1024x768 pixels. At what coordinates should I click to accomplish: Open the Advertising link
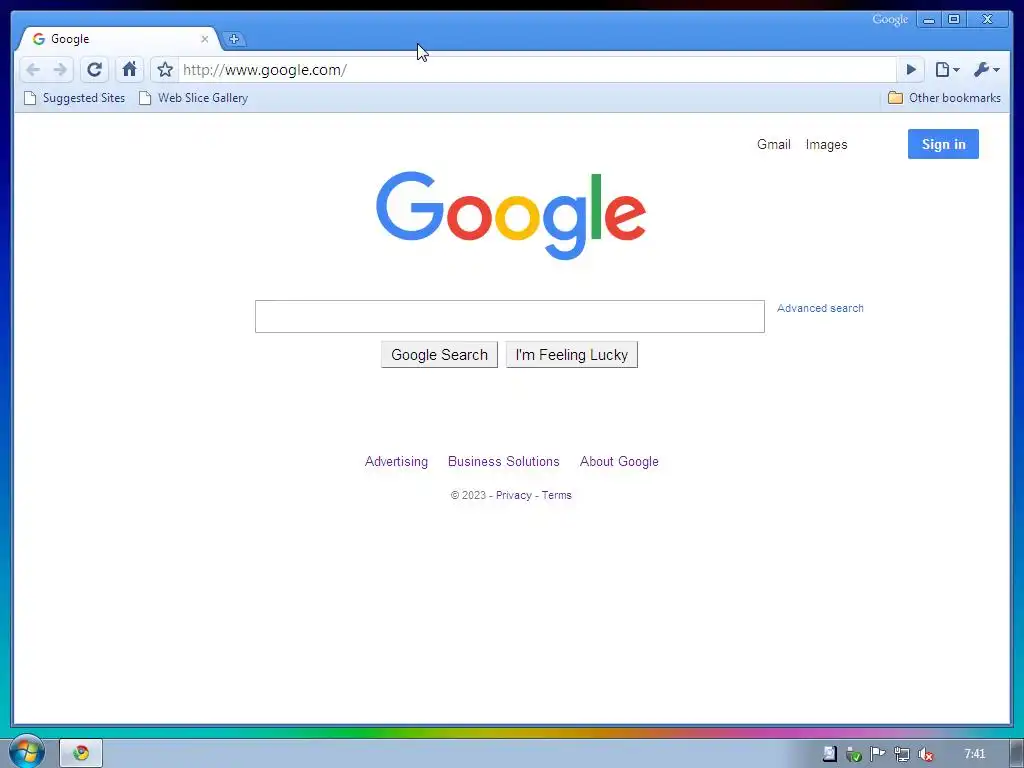(396, 462)
